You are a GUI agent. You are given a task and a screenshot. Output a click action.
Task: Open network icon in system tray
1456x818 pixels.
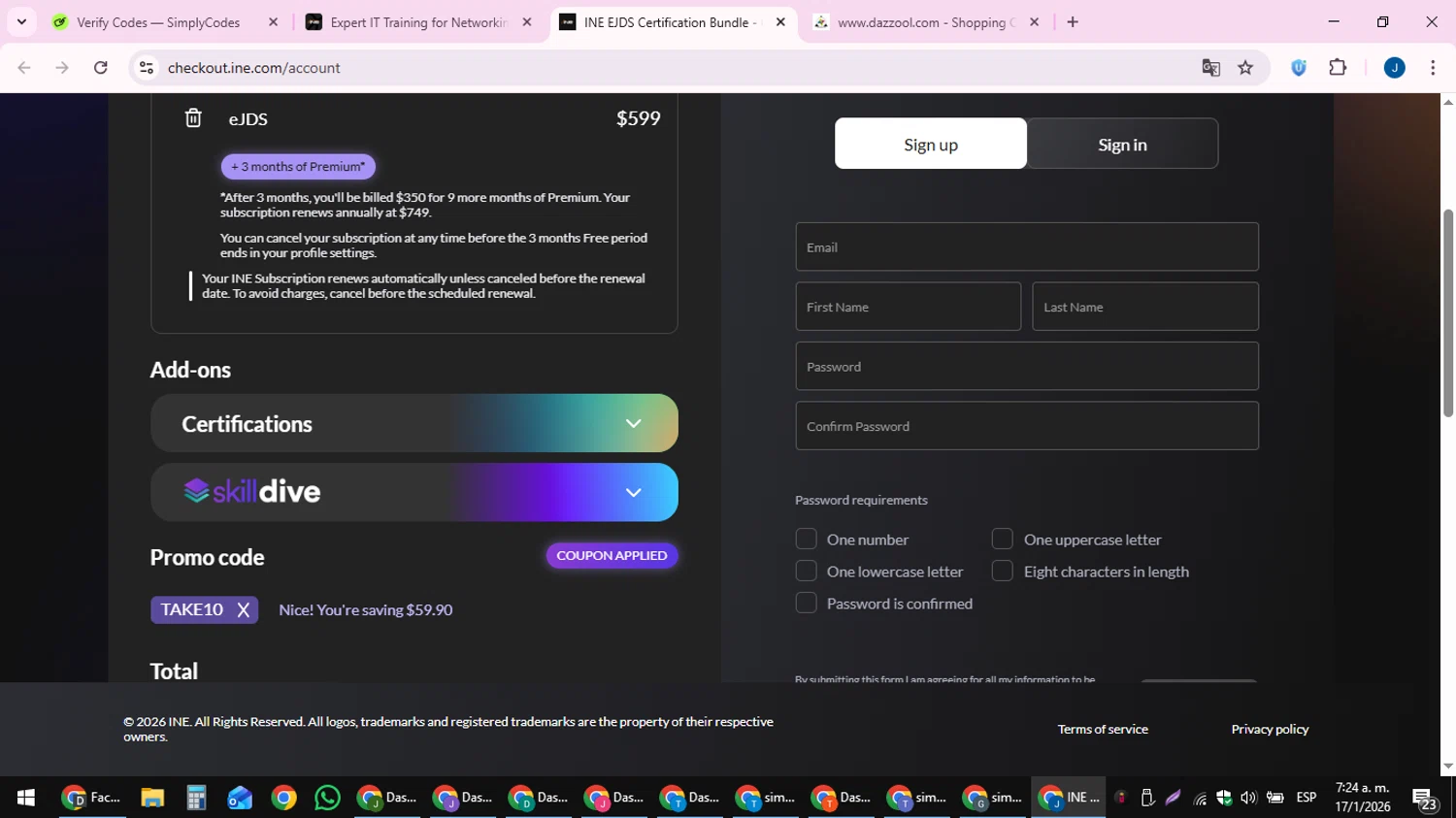[1201, 799]
